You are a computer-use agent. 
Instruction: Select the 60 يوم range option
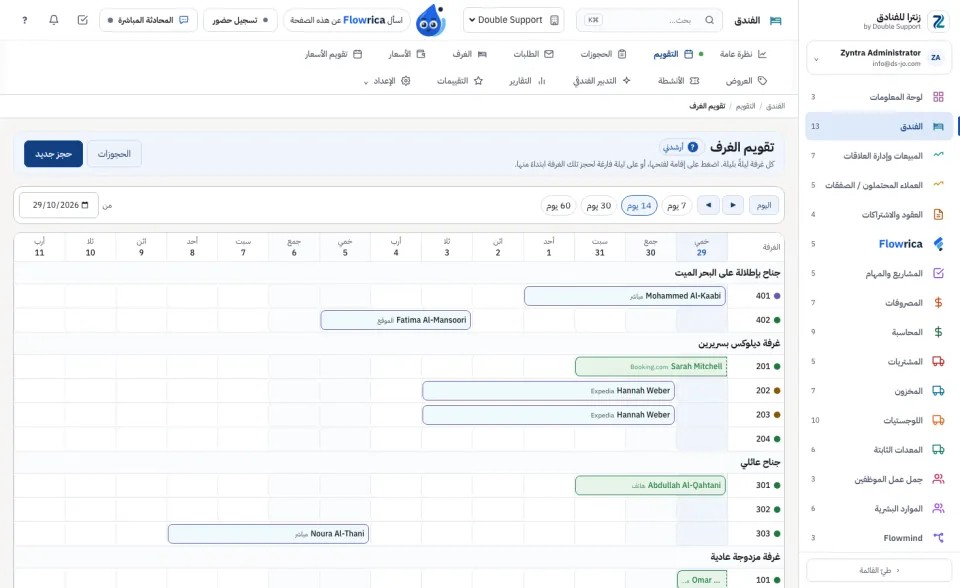(x=558, y=206)
